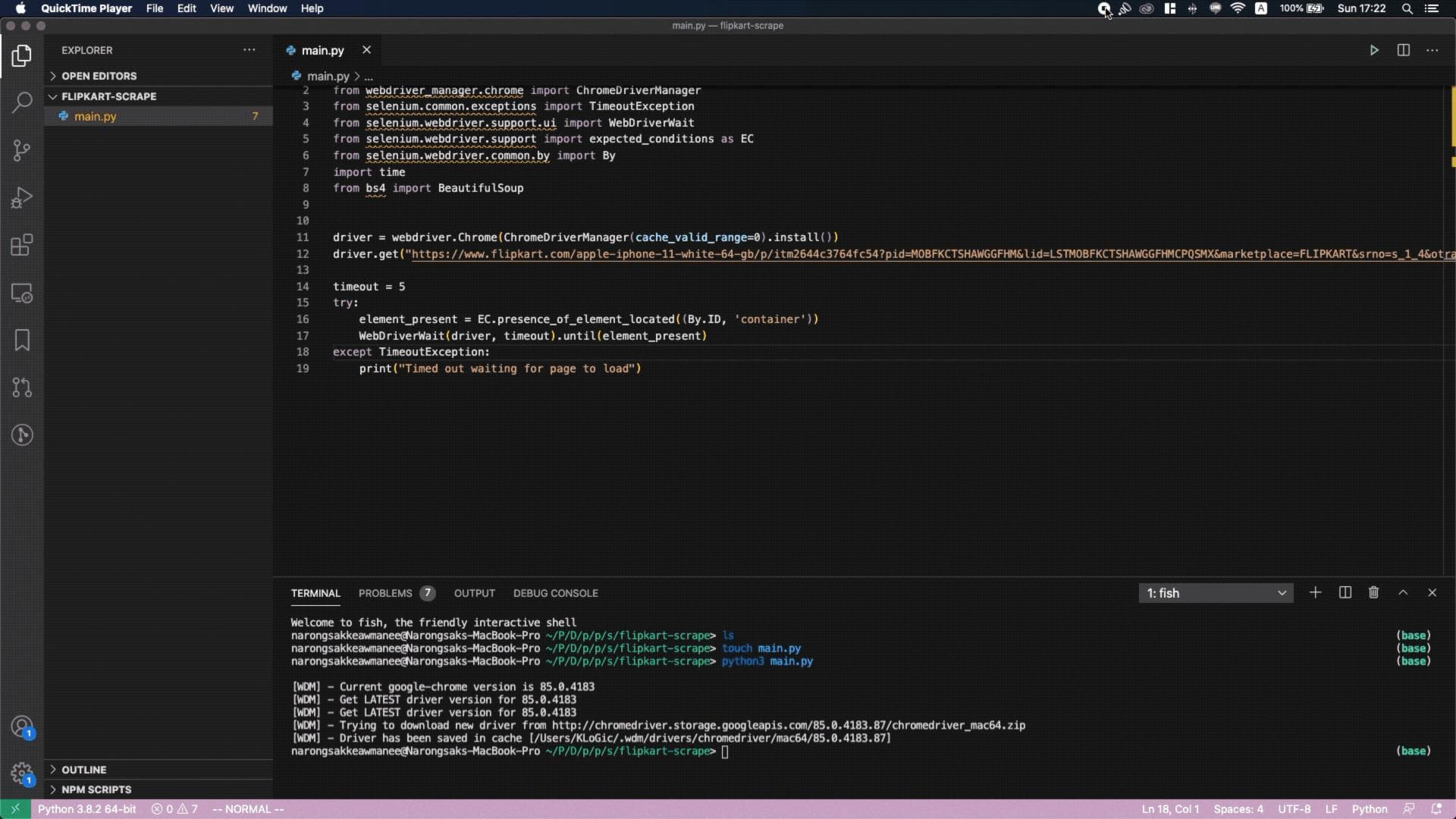The width and height of the screenshot is (1456, 819).
Task: Switch to the Problems tab
Action: pyautogui.click(x=396, y=593)
